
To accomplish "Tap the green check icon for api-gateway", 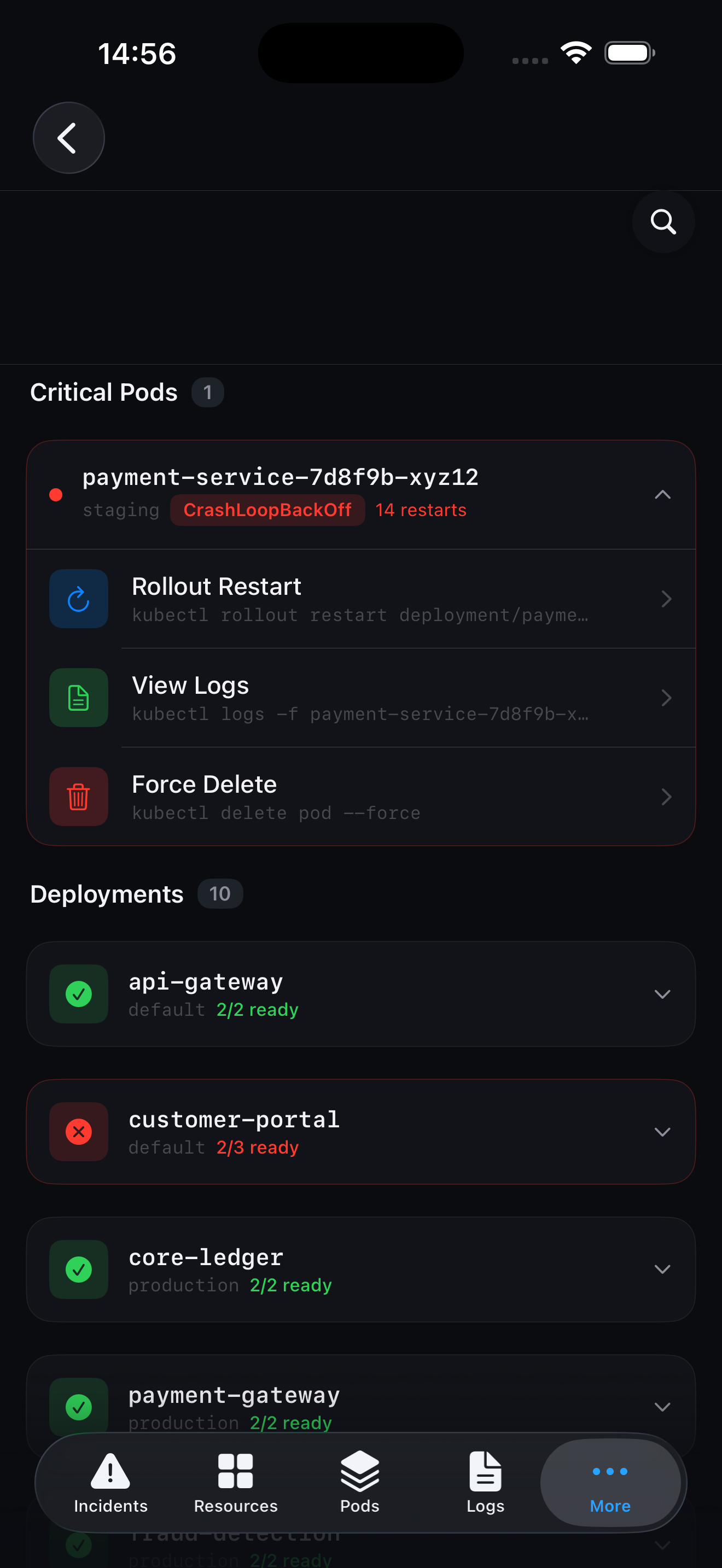I will point(79,994).
